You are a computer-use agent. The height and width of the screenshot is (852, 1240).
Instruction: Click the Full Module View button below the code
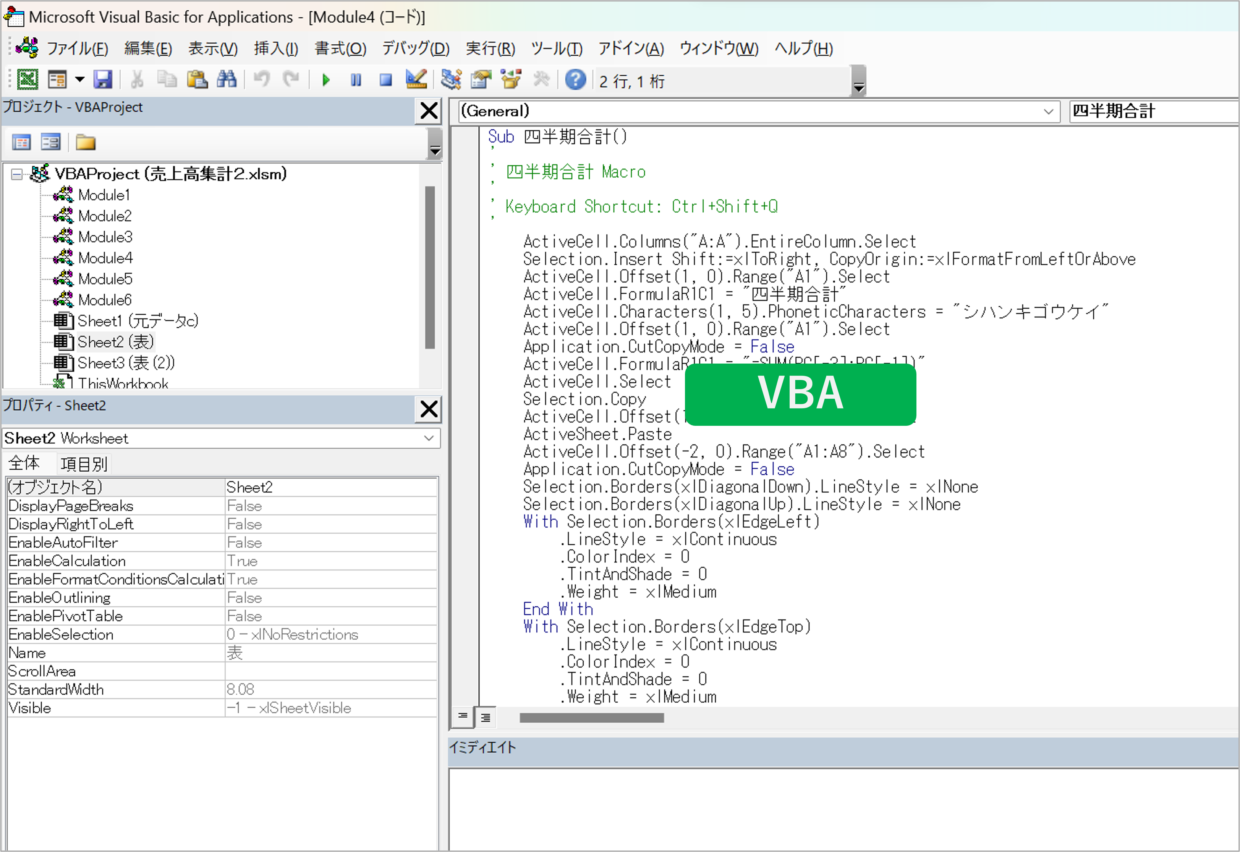(484, 716)
